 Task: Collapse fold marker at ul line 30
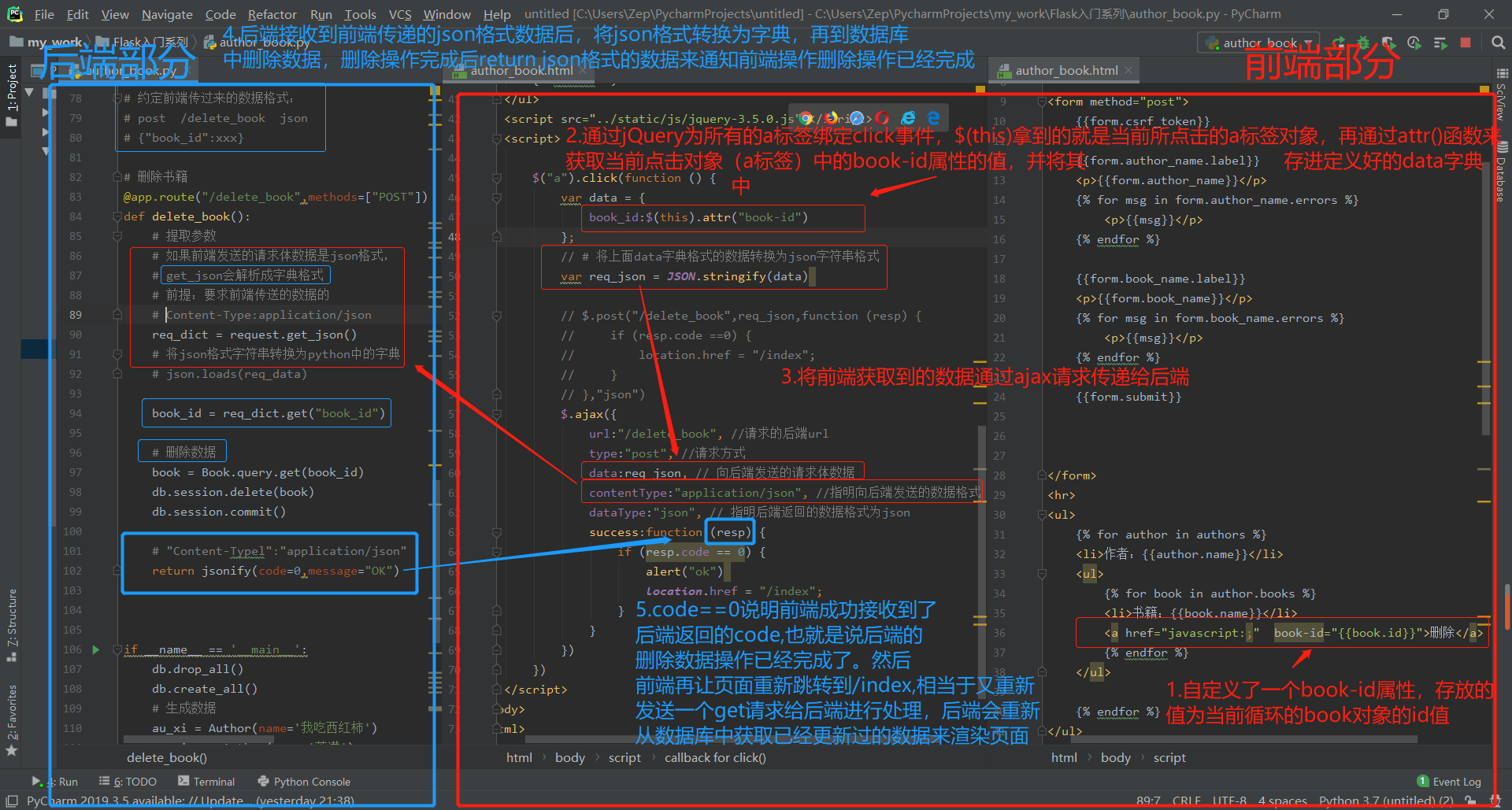(1041, 515)
